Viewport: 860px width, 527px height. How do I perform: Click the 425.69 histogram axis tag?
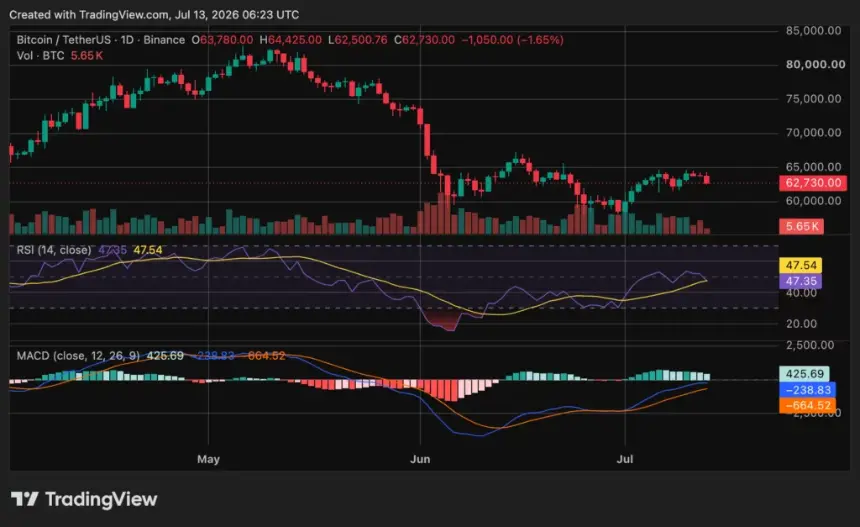pyautogui.click(x=804, y=374)
